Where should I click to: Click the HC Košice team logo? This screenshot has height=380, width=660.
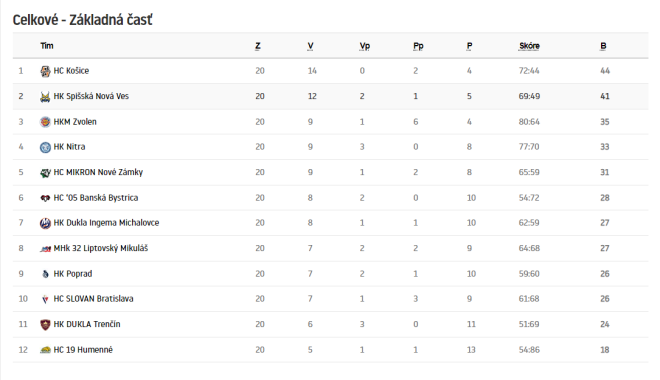point(45,71)
